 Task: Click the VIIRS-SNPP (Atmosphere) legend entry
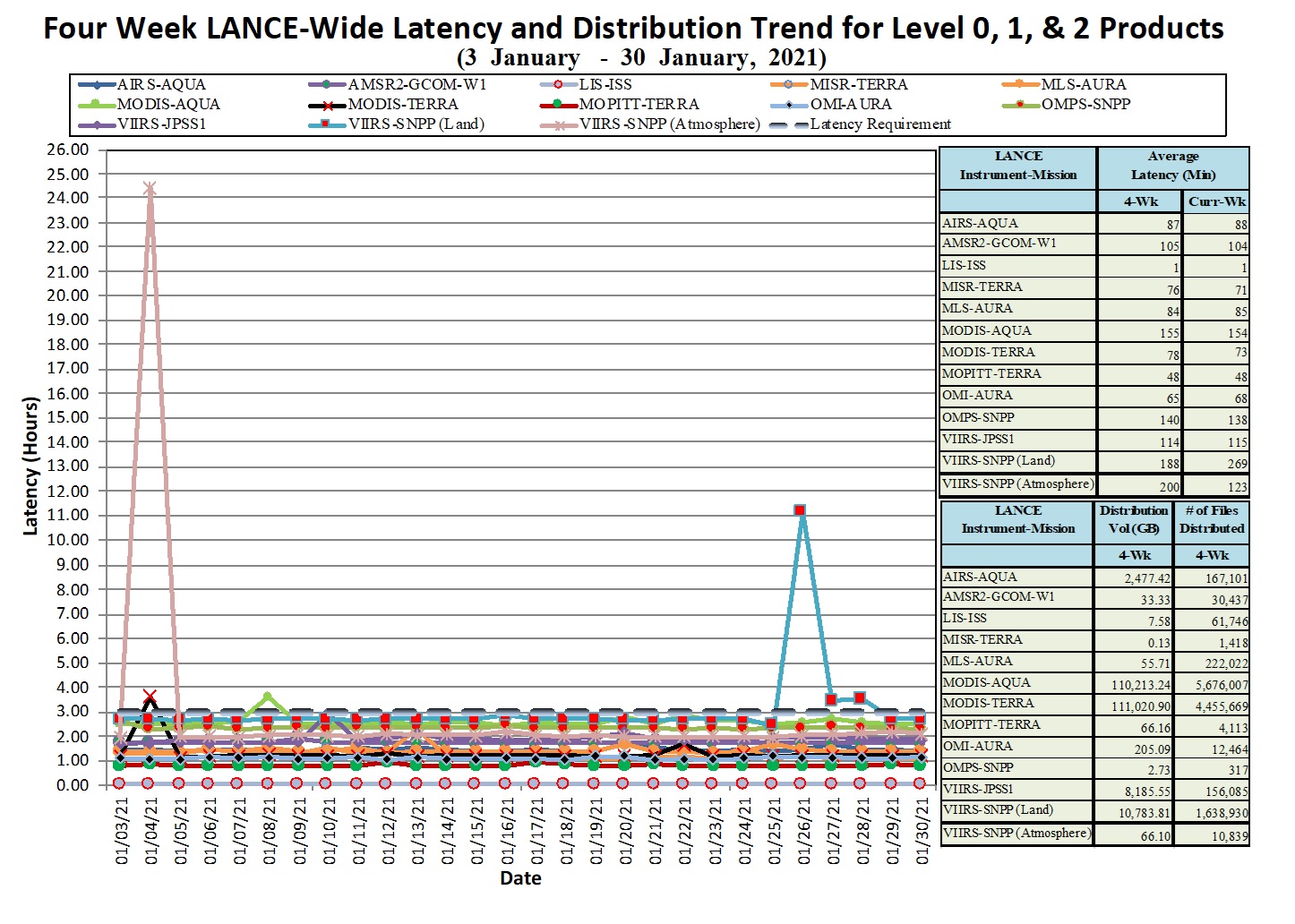651,124
